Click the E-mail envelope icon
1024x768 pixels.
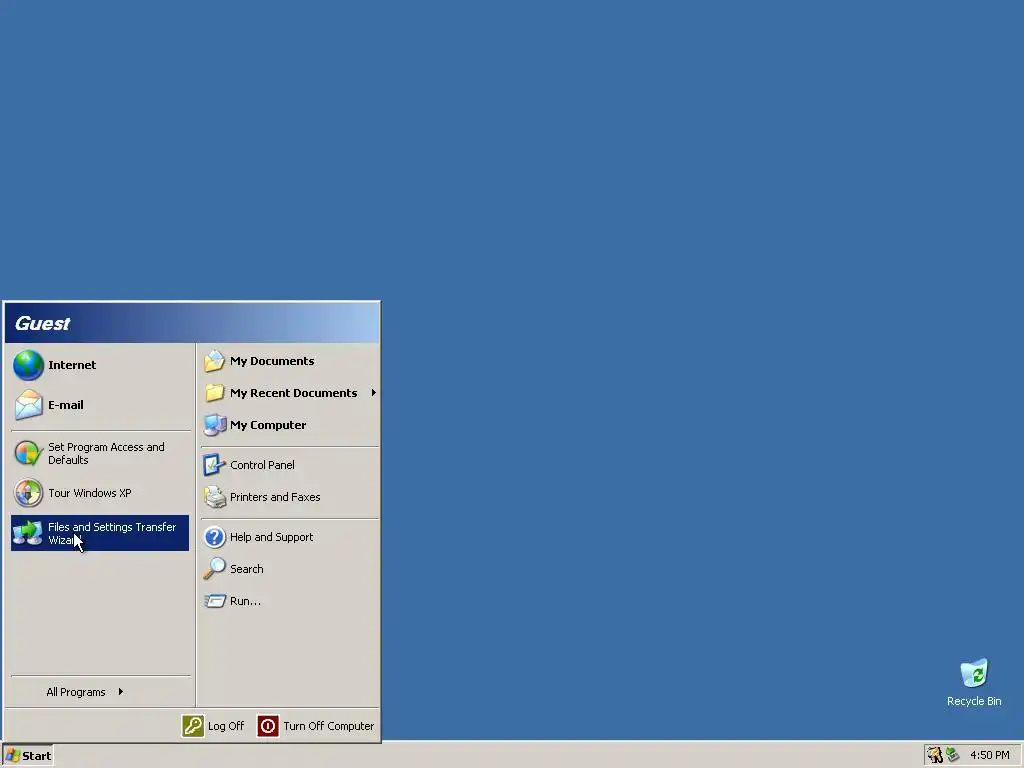pos(28,405)
